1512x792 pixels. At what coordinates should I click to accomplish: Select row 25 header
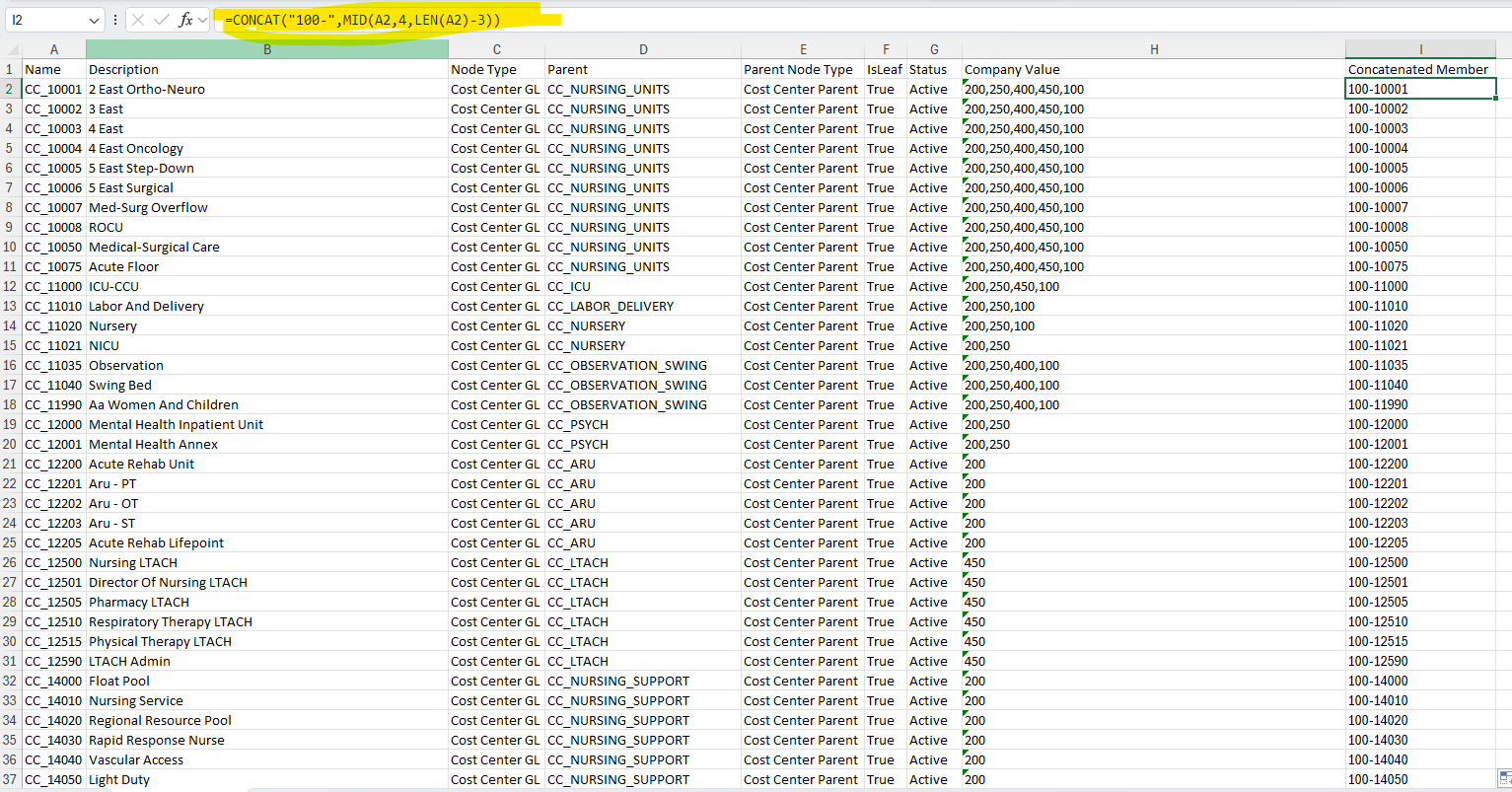tap(10, 542)
